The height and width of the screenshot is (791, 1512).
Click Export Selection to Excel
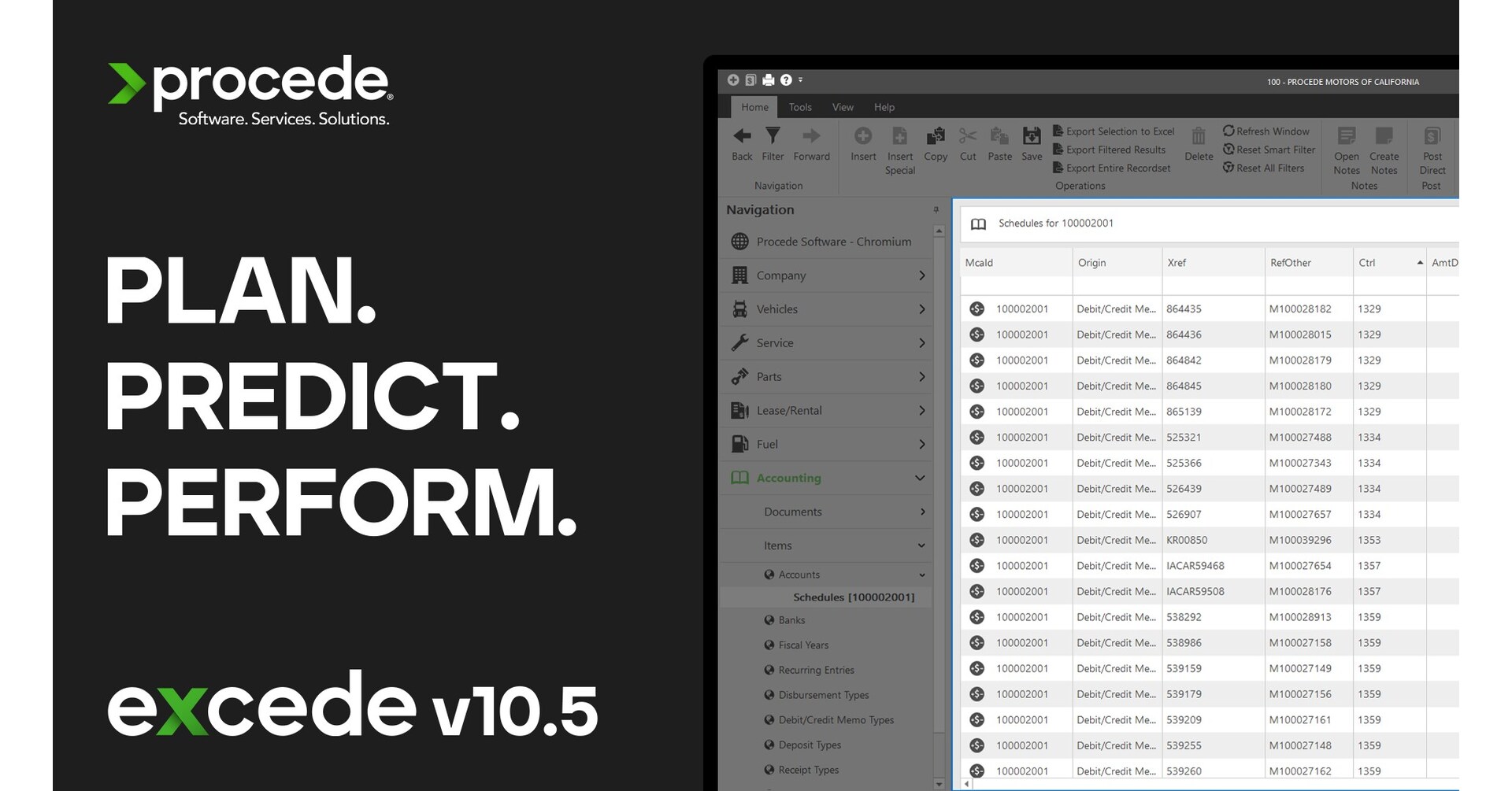point(1114,131)
